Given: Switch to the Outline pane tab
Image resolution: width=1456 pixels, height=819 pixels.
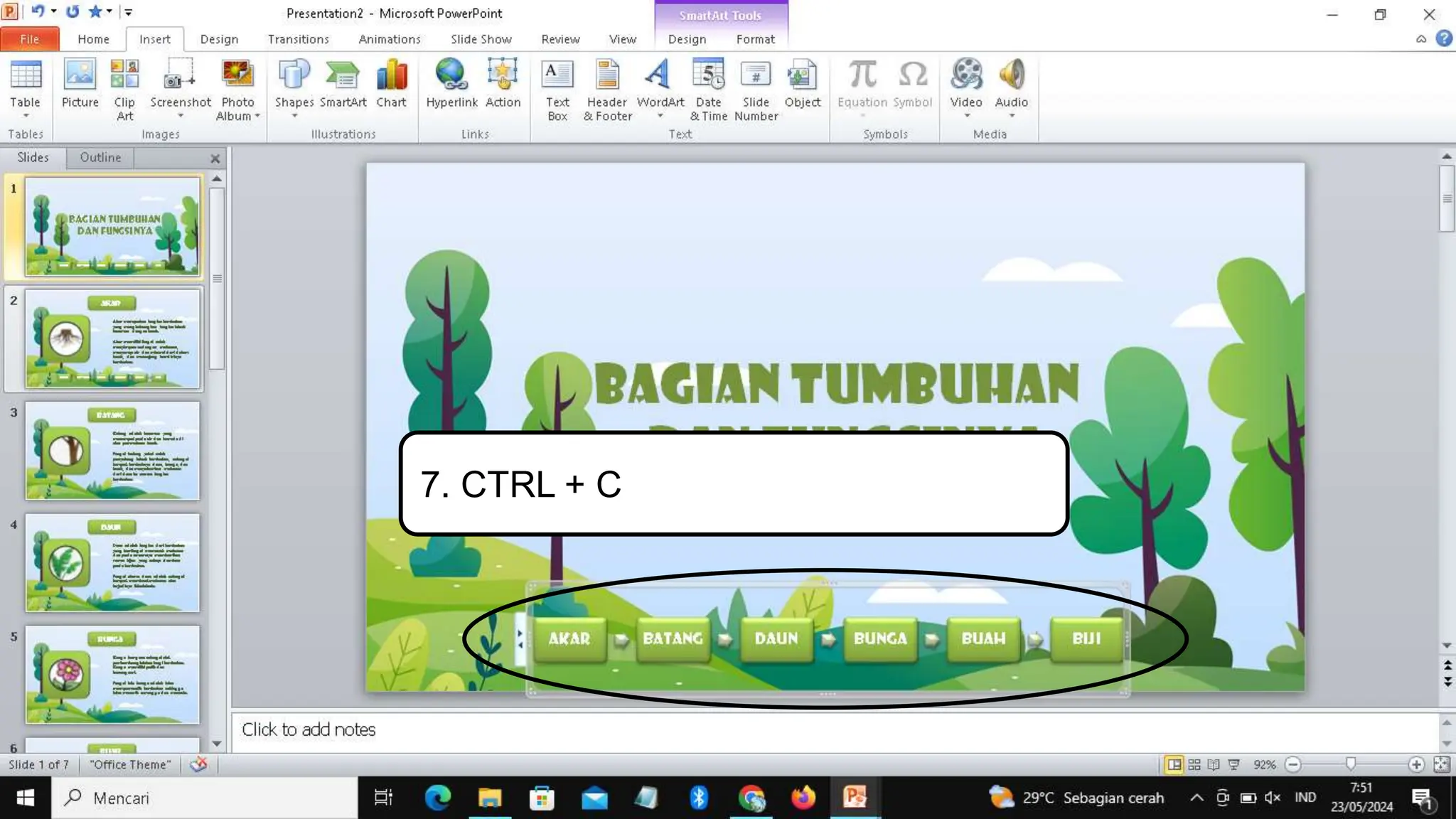Looking at the screenshot, I should [100, 157].
